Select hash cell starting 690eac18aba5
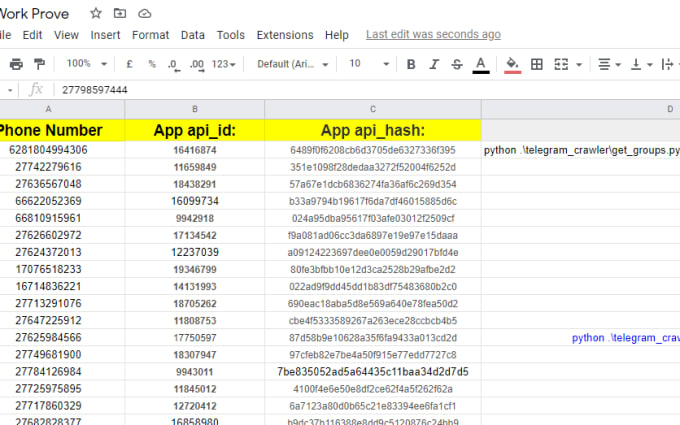The height and width of the screenshot is (425, 680). 373,304
